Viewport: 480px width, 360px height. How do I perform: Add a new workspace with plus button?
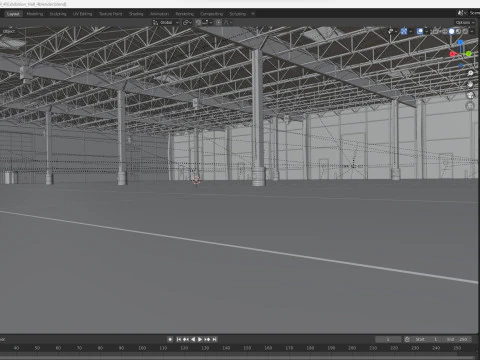253,14
